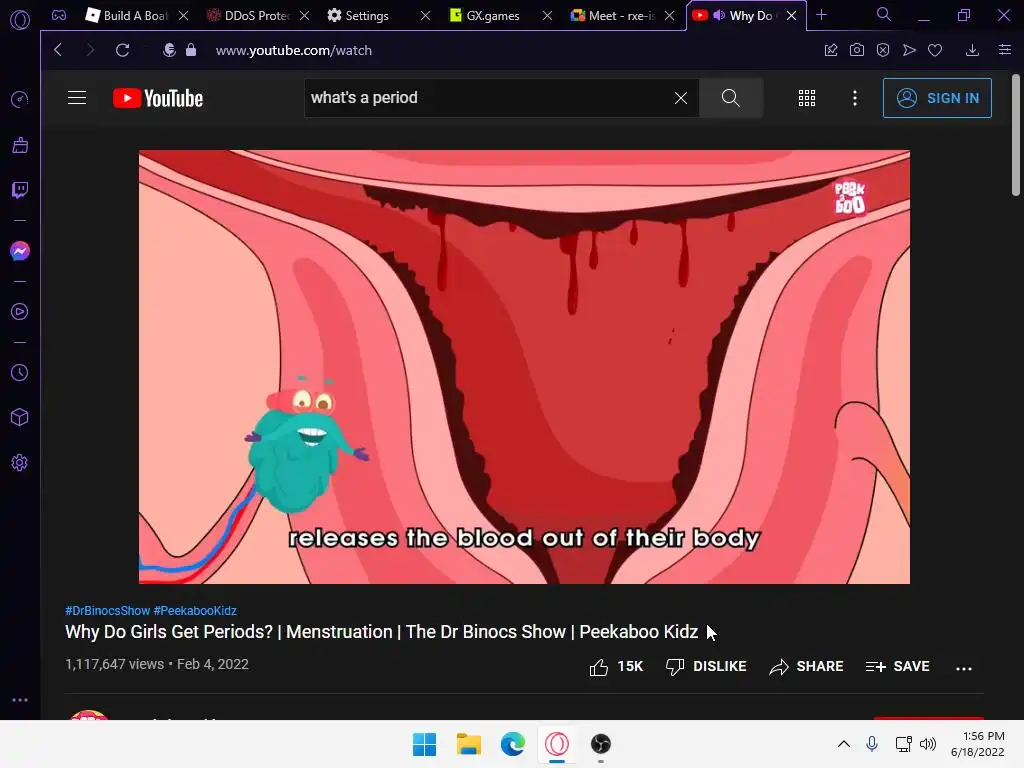Open YouTube hamburger guide menu
Screen dimensions: 1024x768
point(77,98)
